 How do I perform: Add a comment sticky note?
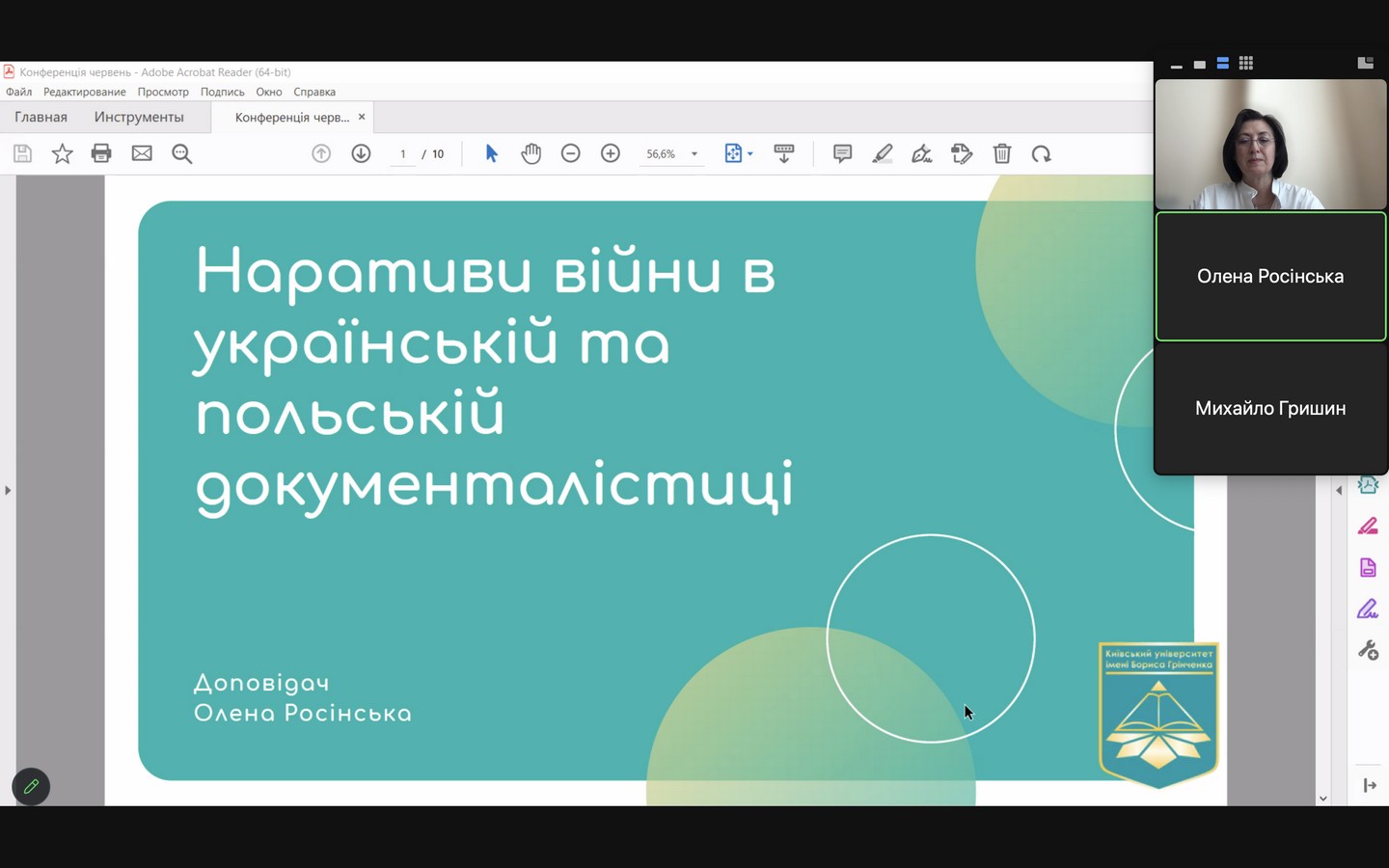[x=842, y=153]
